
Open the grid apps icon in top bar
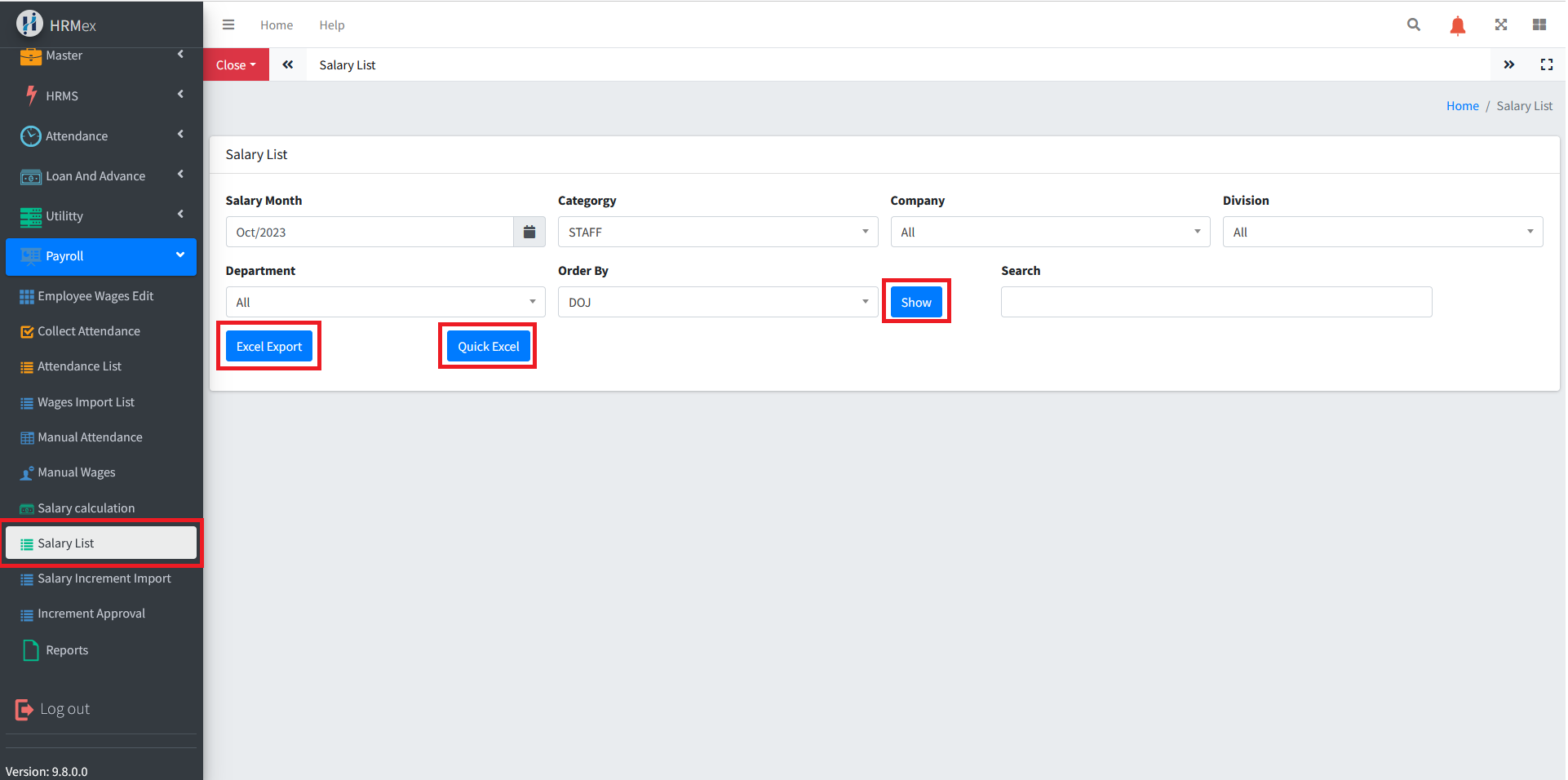tap(1539, 24)
